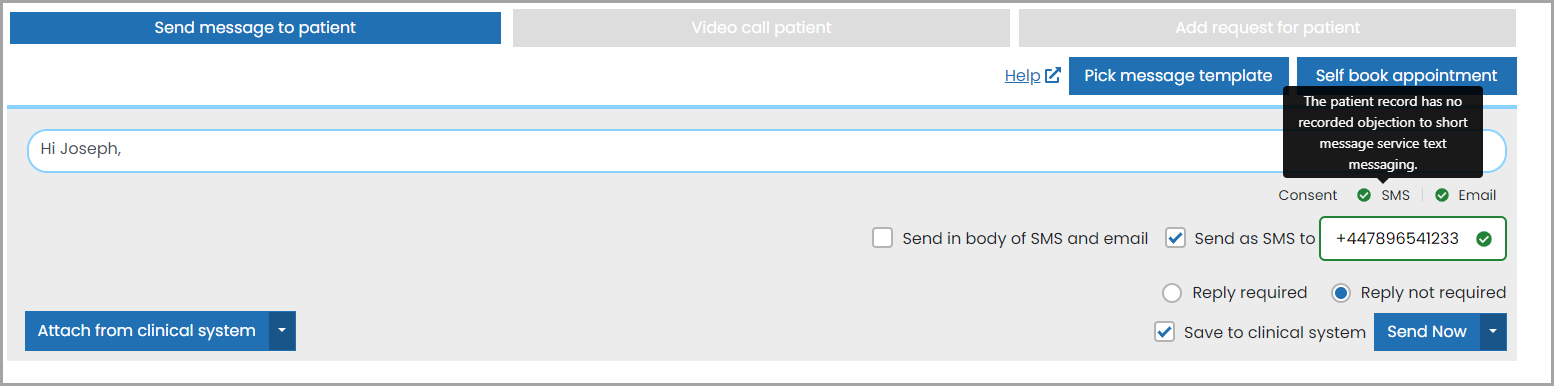The height and width of the screenshot is (386, 1554).
Task: Open the Add request for patient tab
Action: tap(1267, 28)
